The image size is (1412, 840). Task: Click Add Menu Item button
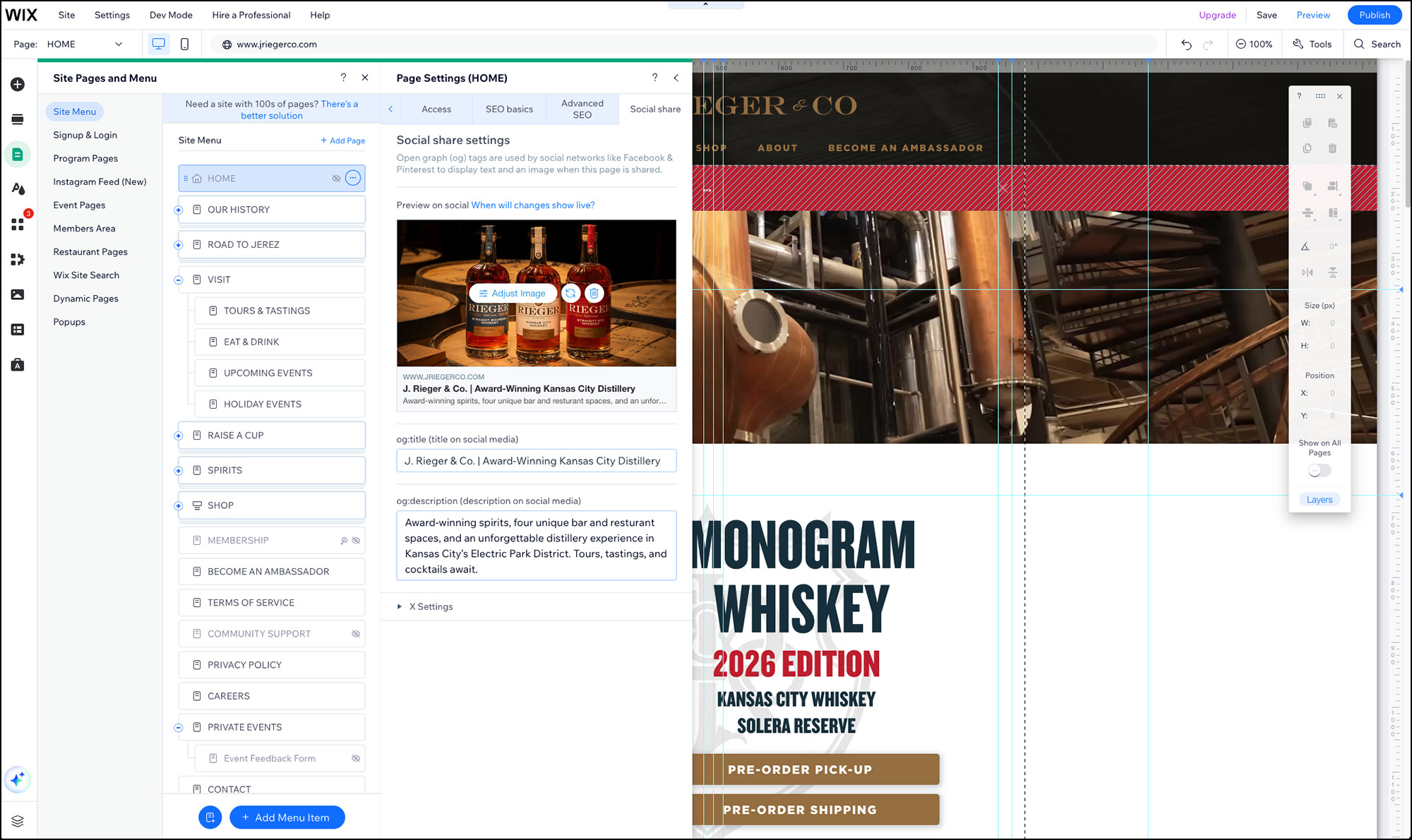(287, 817)
